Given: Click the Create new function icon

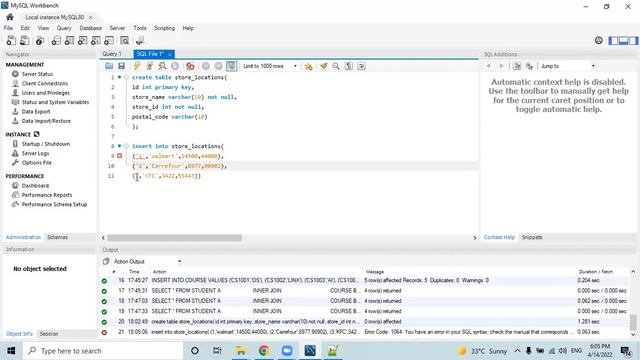Looking at the screenshot, I should point(109,40).
